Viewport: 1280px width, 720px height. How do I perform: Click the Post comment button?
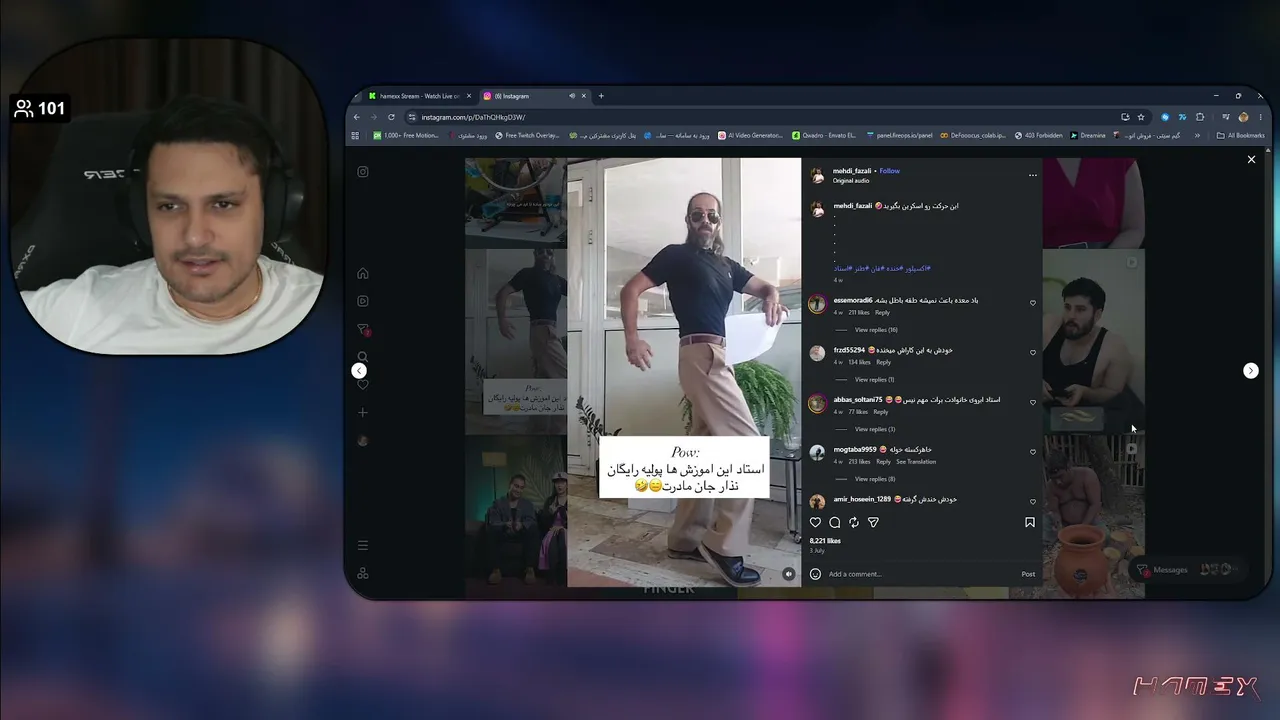tap(1028, 574)
